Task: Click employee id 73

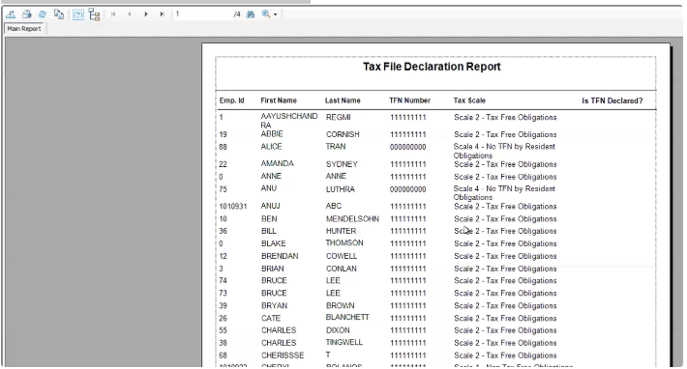Action: click(223, 293)
